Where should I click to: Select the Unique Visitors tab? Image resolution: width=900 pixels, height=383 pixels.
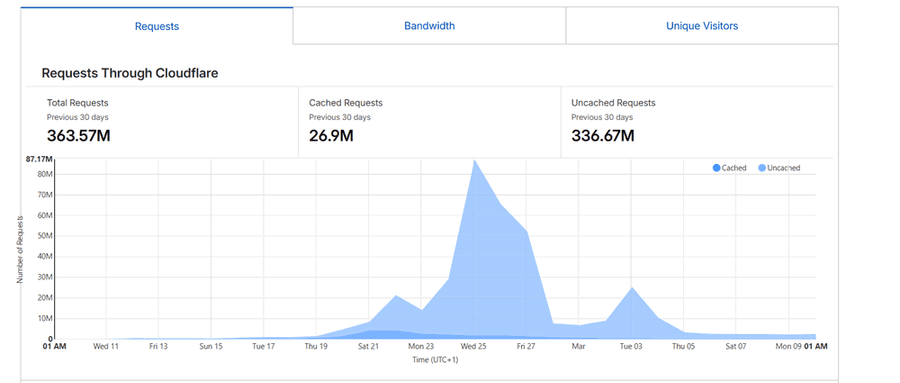pos(702,26)
